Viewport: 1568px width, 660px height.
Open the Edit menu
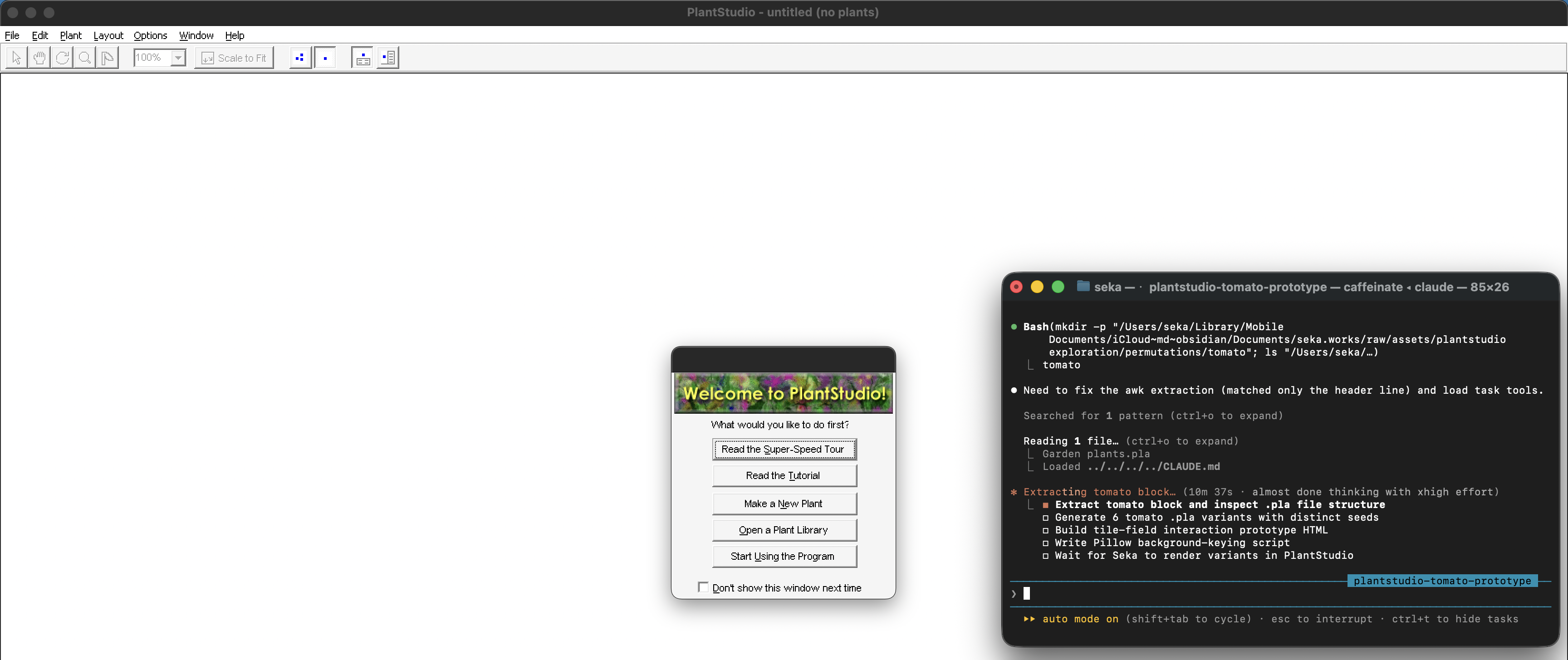[x=39, y=35]
